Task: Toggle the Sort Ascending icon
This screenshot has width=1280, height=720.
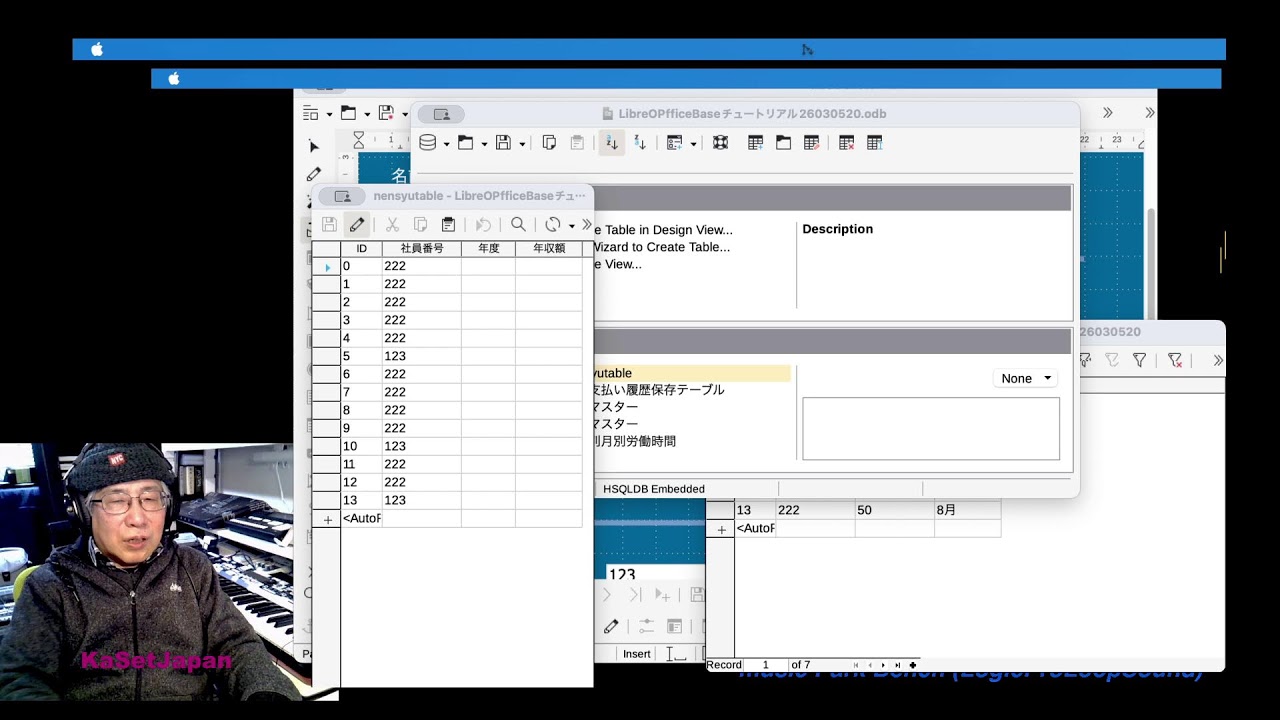Action: coord(612,143)
